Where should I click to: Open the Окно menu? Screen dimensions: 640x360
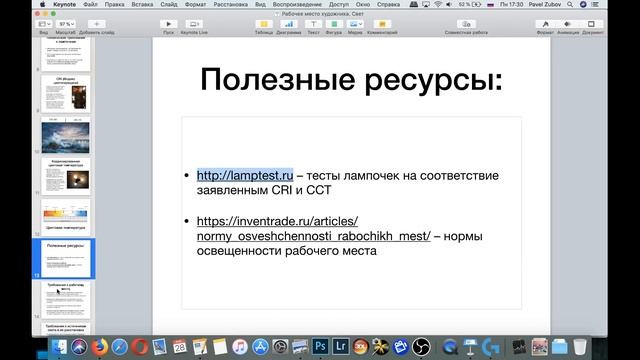click(x=362, y=4)
